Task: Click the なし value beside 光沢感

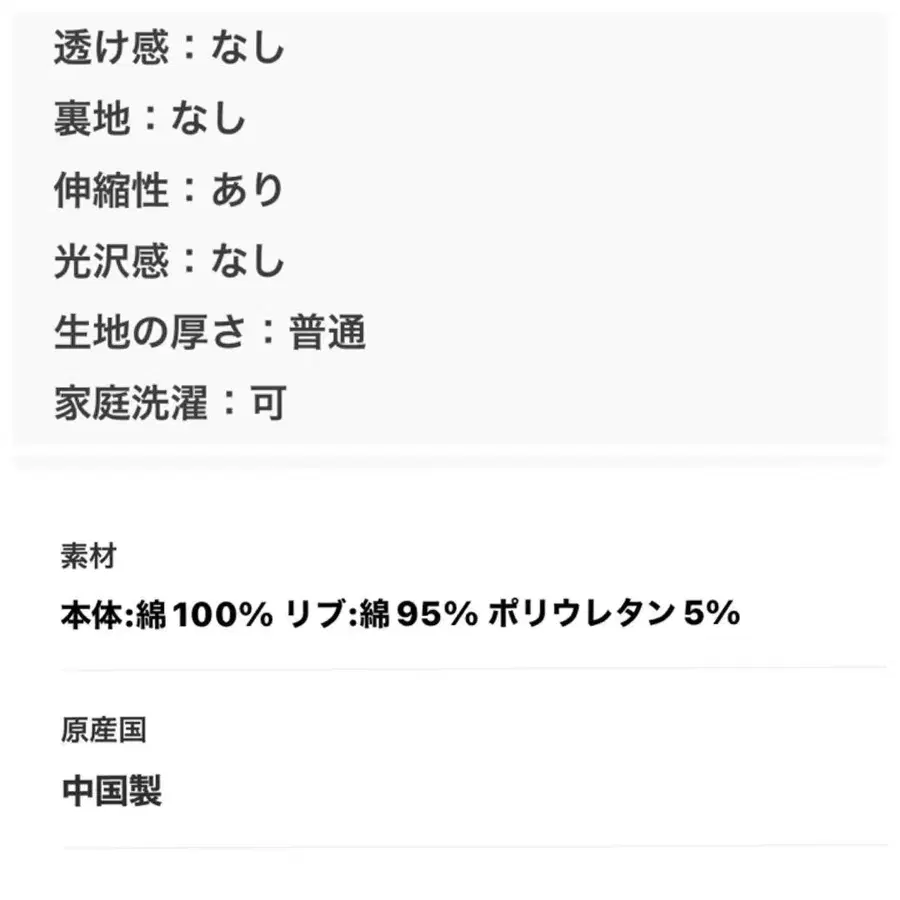Action: (248, 261)
